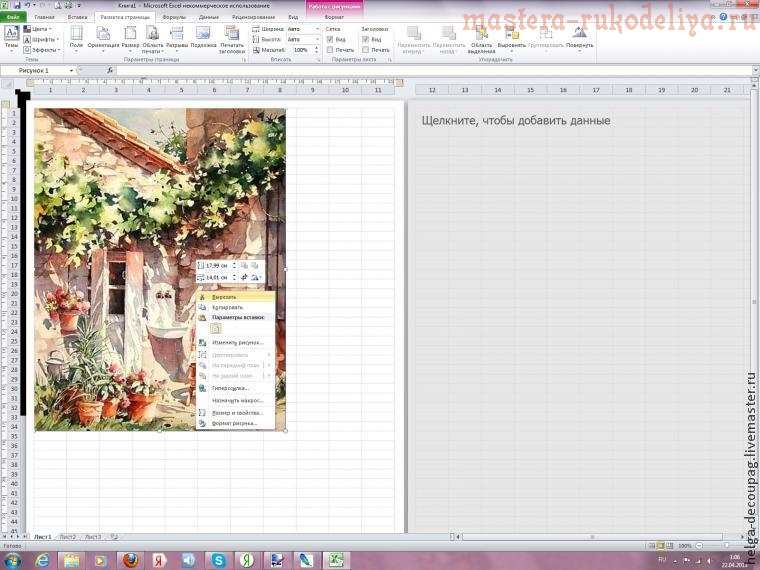Open the Размер paper size menu

(130, 39)
